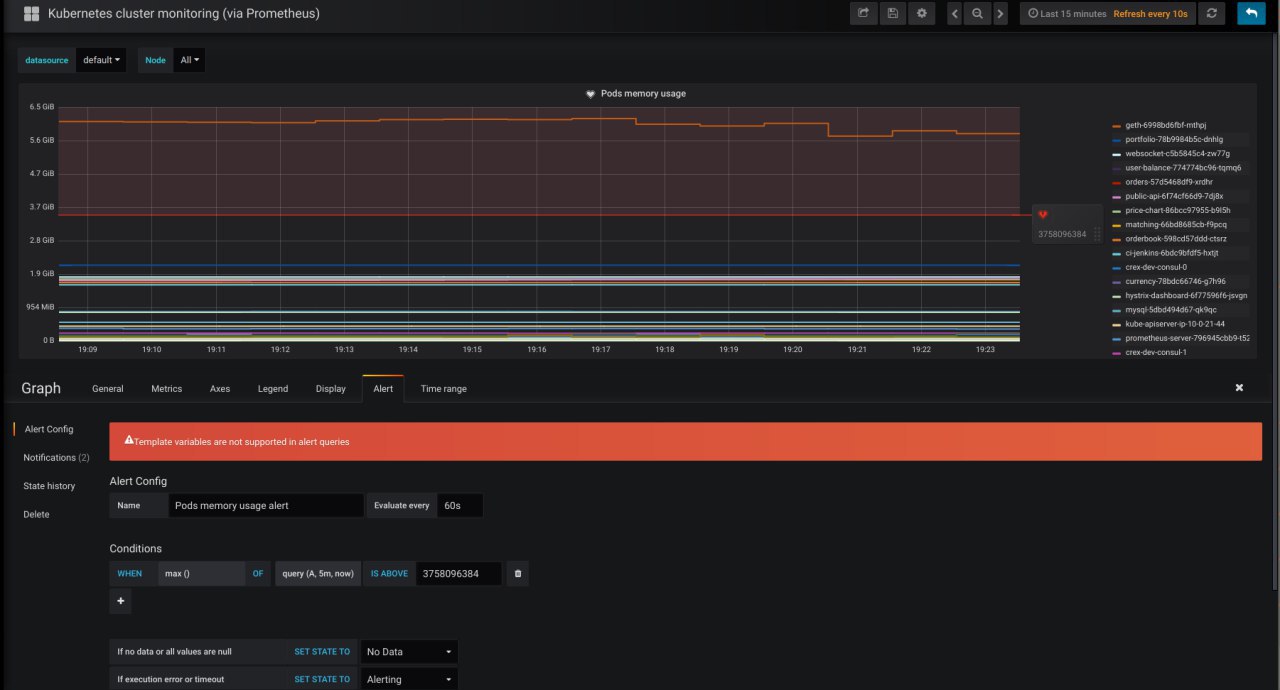Toggle orders-57d5468df9-xrdhr legend series
The height and width of the screenshot is (690, 1280).
(x=1168, y=182)
